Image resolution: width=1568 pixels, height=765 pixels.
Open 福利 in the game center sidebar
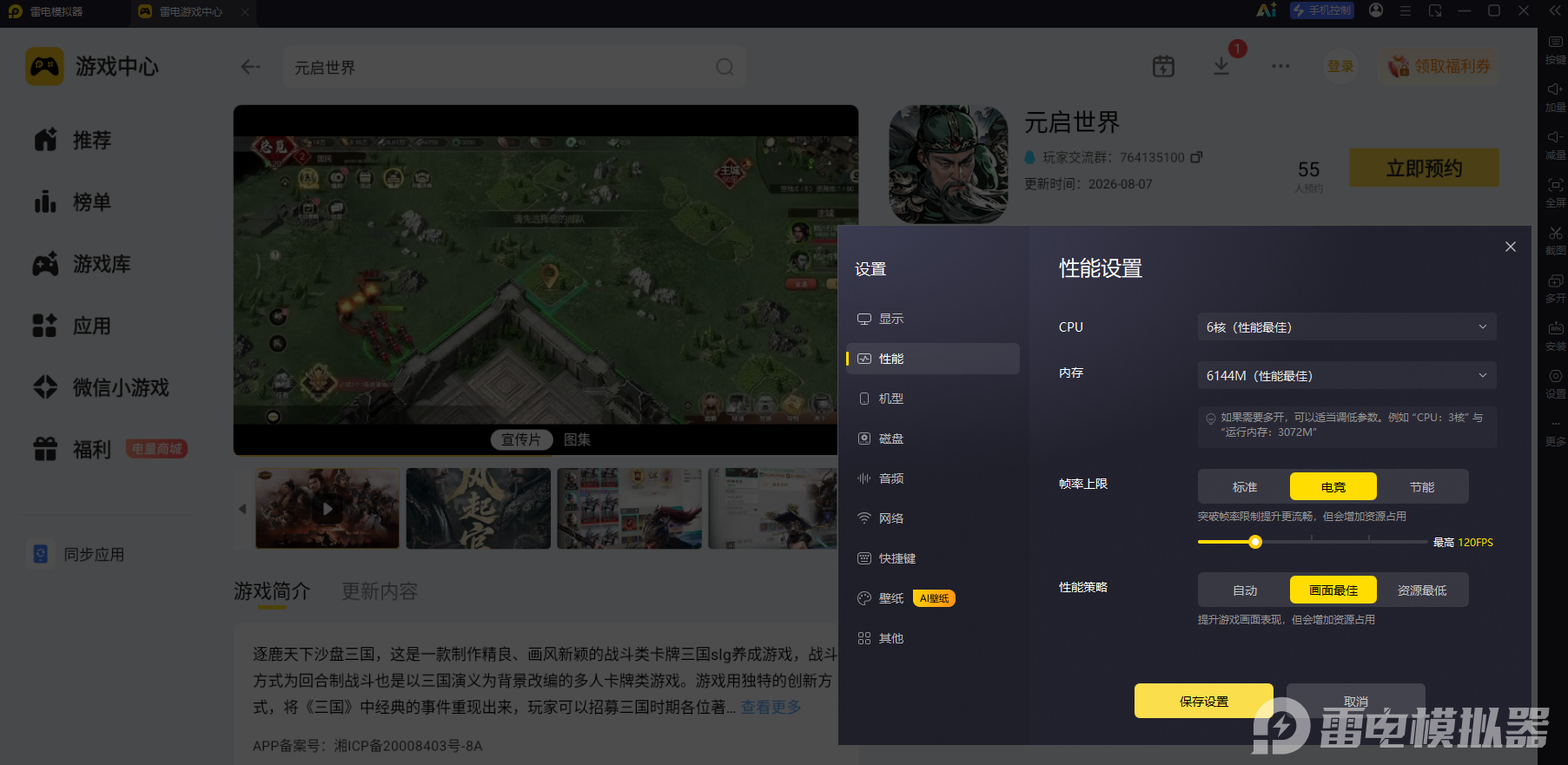(73, 449)
